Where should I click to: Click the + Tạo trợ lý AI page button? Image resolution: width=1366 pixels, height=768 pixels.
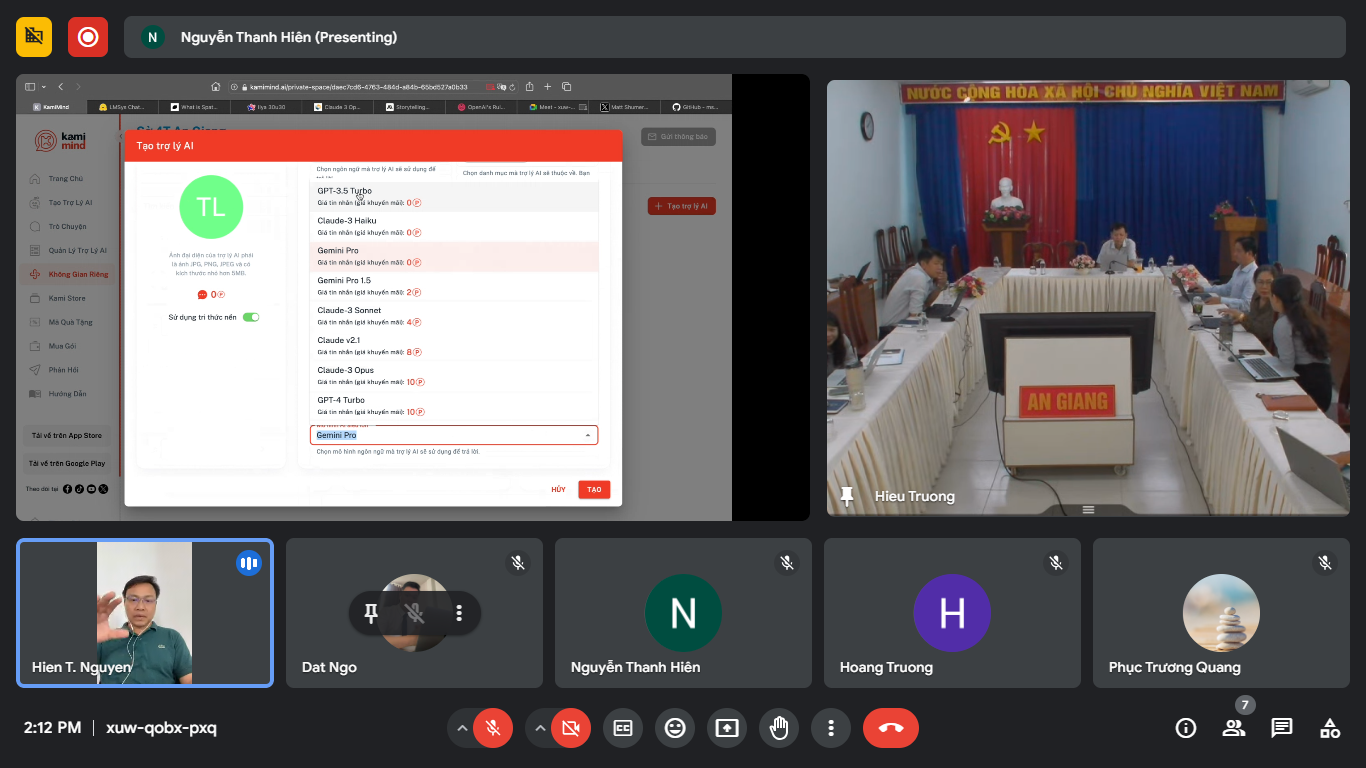682,206
